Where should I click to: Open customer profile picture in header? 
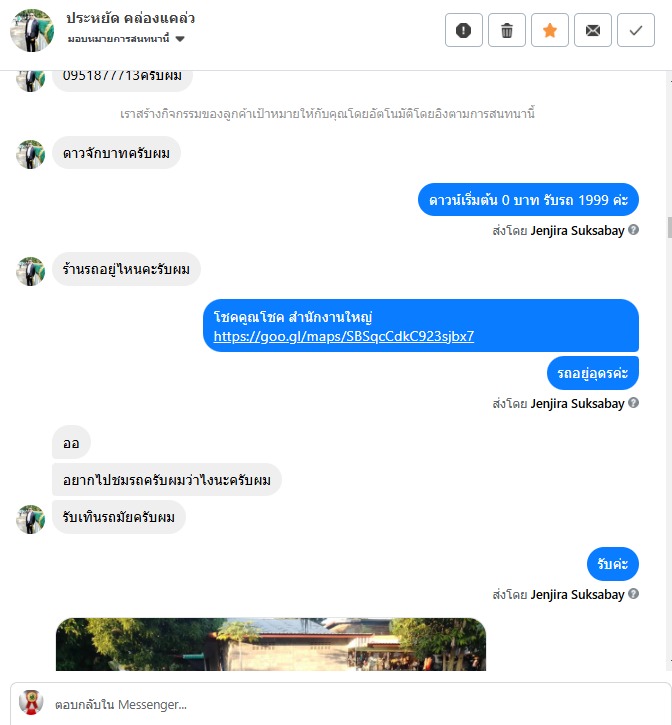coord(32,30)
